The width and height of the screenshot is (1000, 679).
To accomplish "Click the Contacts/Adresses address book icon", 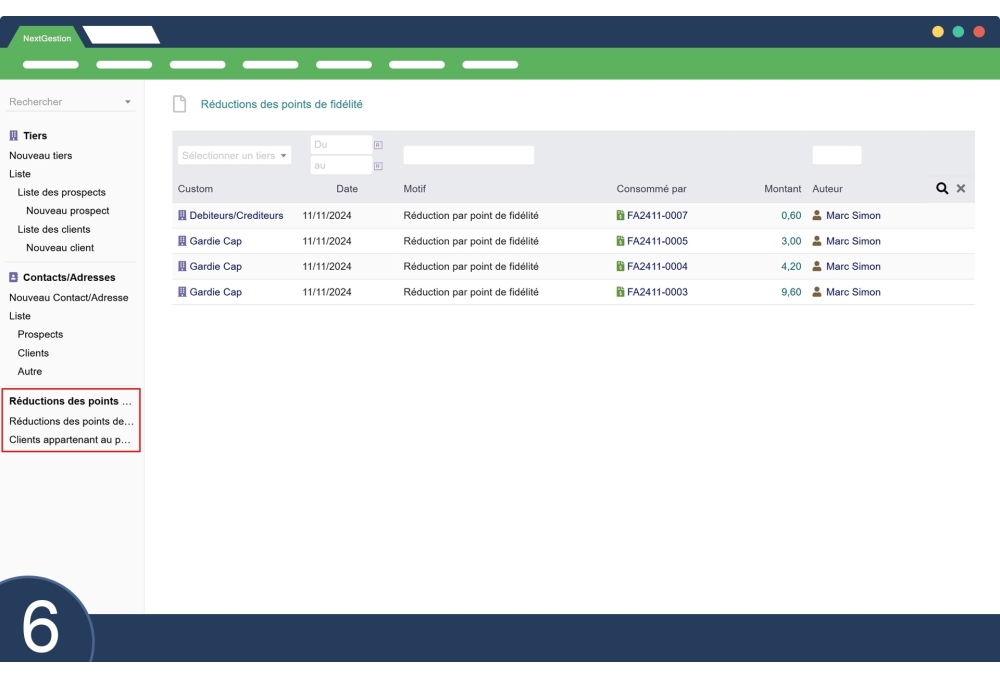I will pyautogui.click(x=14, y=278).
